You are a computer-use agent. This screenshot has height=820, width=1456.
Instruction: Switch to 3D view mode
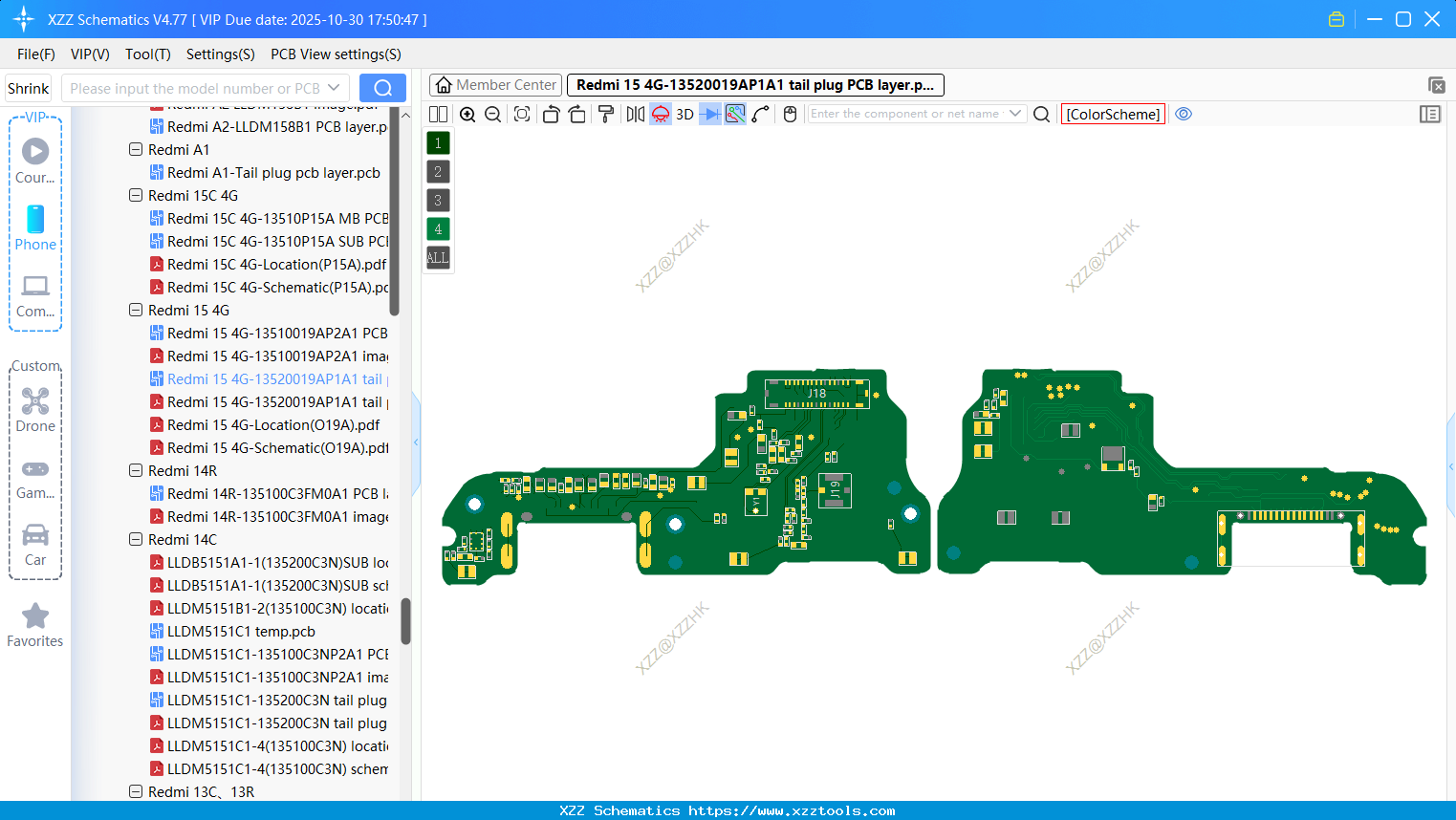tap(683, 114)
